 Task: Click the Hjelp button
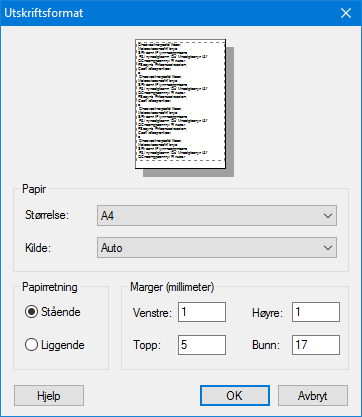pos(49,396)
